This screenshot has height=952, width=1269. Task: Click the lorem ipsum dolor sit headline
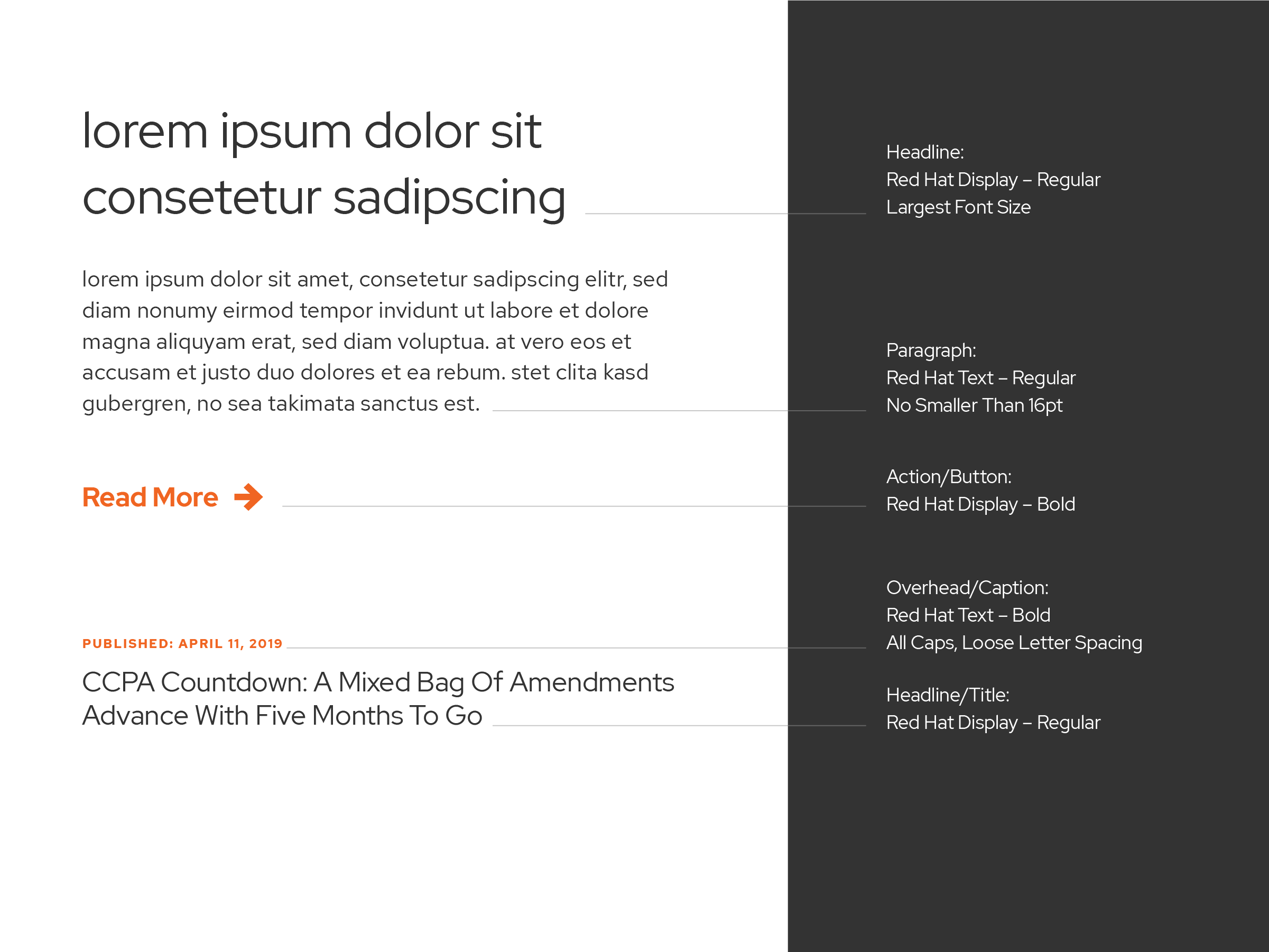[311, 133]
